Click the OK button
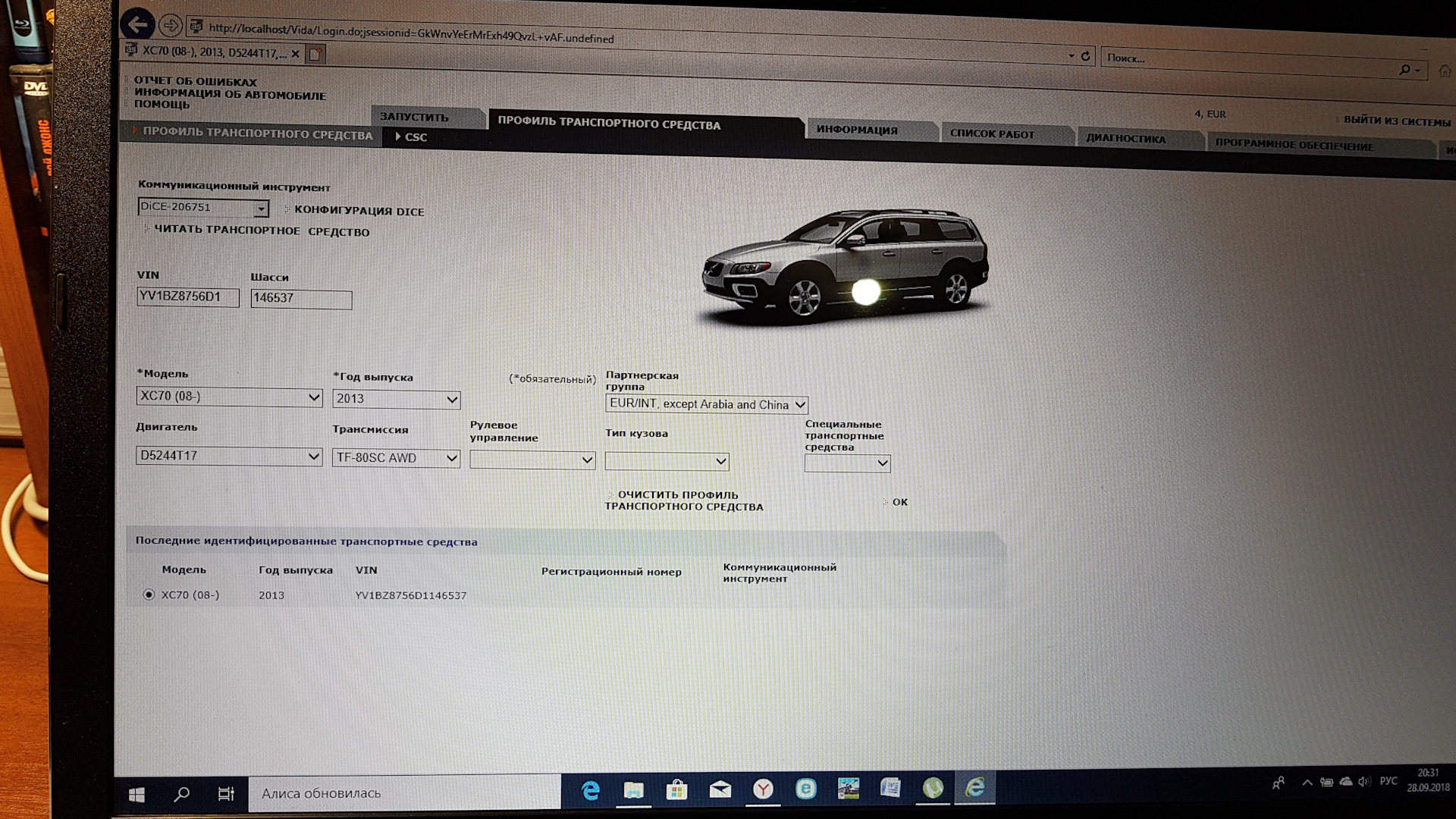 click(x=899, y=502)
